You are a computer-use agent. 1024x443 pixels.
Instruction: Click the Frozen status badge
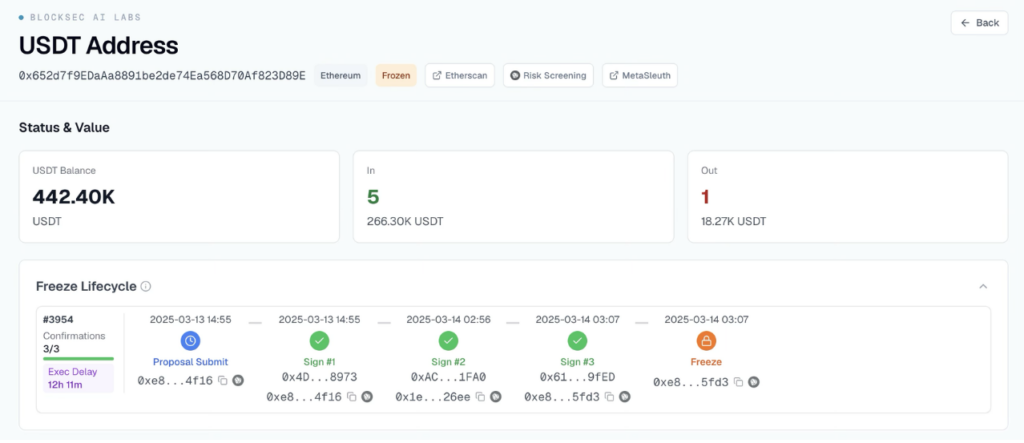(x=396, y=75)
